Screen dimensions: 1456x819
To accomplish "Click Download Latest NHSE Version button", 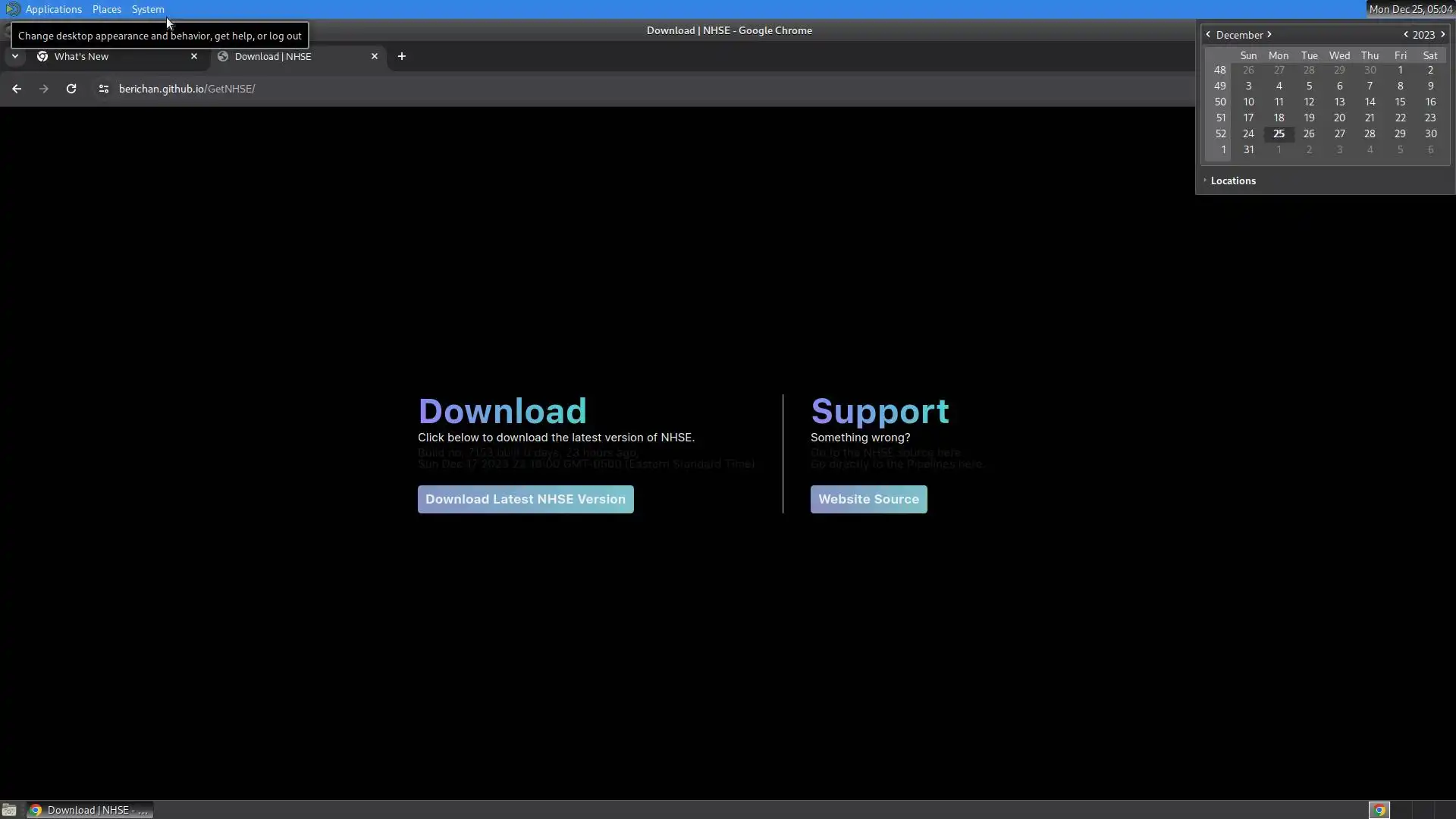I will click(x=526, y=499).
